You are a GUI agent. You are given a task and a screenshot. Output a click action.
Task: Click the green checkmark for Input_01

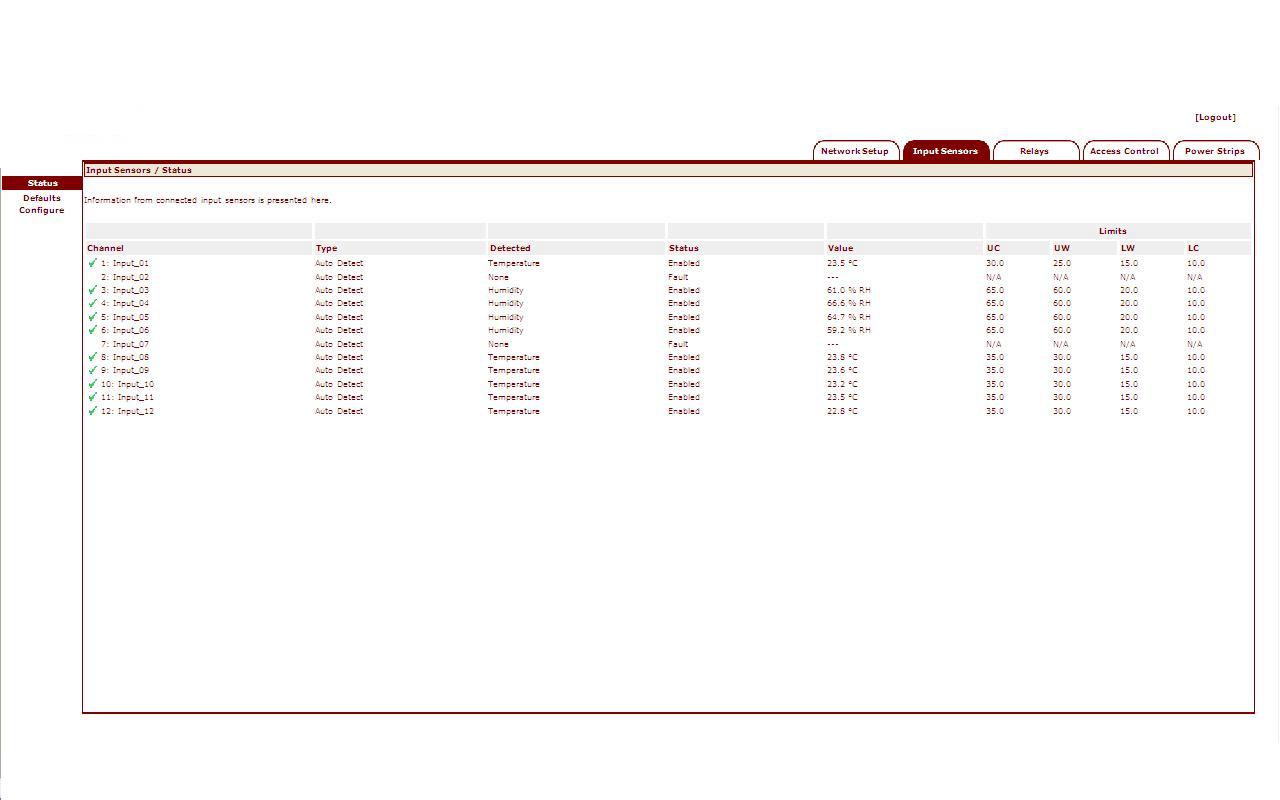(93, 263)
